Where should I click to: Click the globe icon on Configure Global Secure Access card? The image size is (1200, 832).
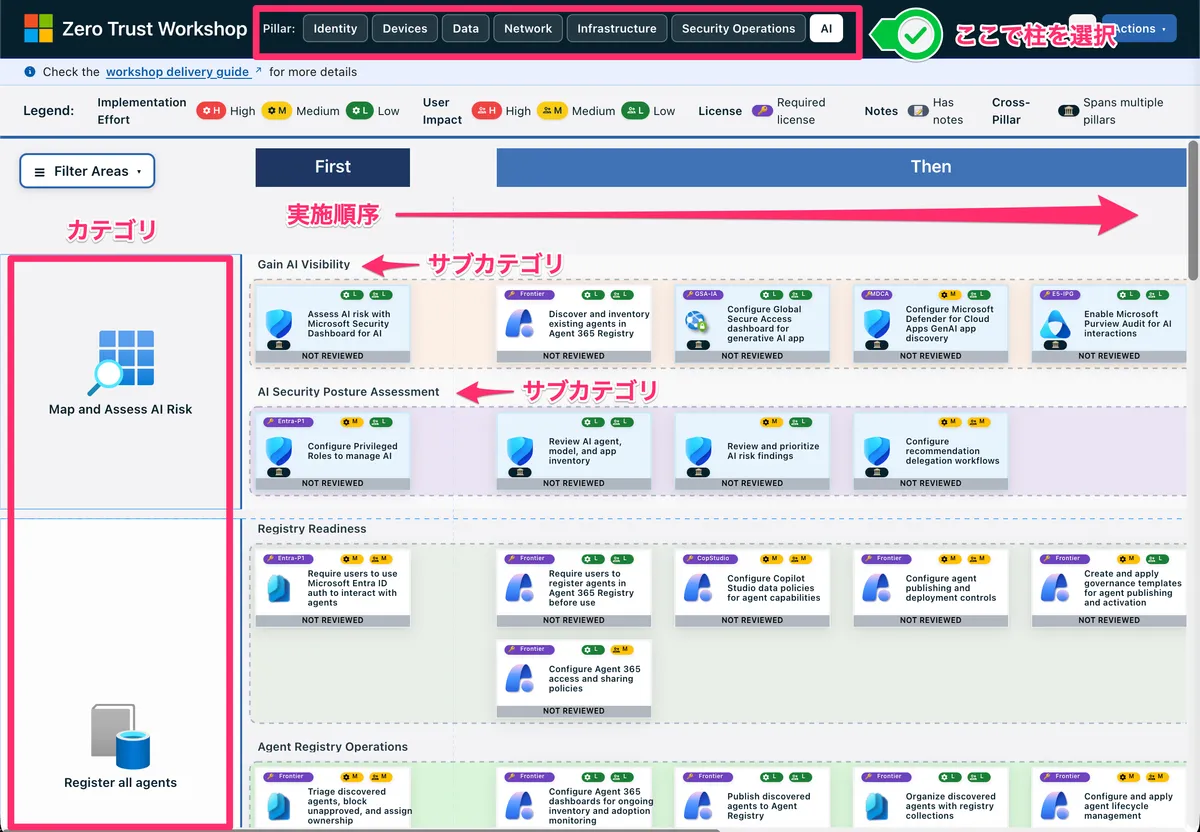pos(697,322)
